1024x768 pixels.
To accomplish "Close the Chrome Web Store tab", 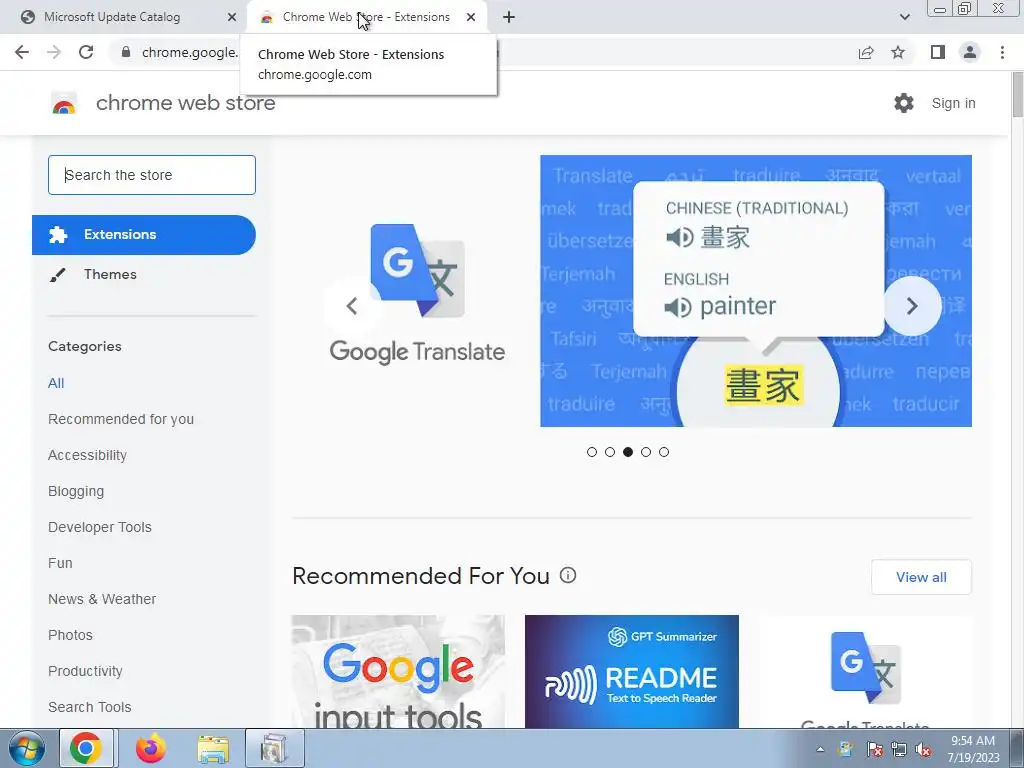I will [x=471, y=17].
